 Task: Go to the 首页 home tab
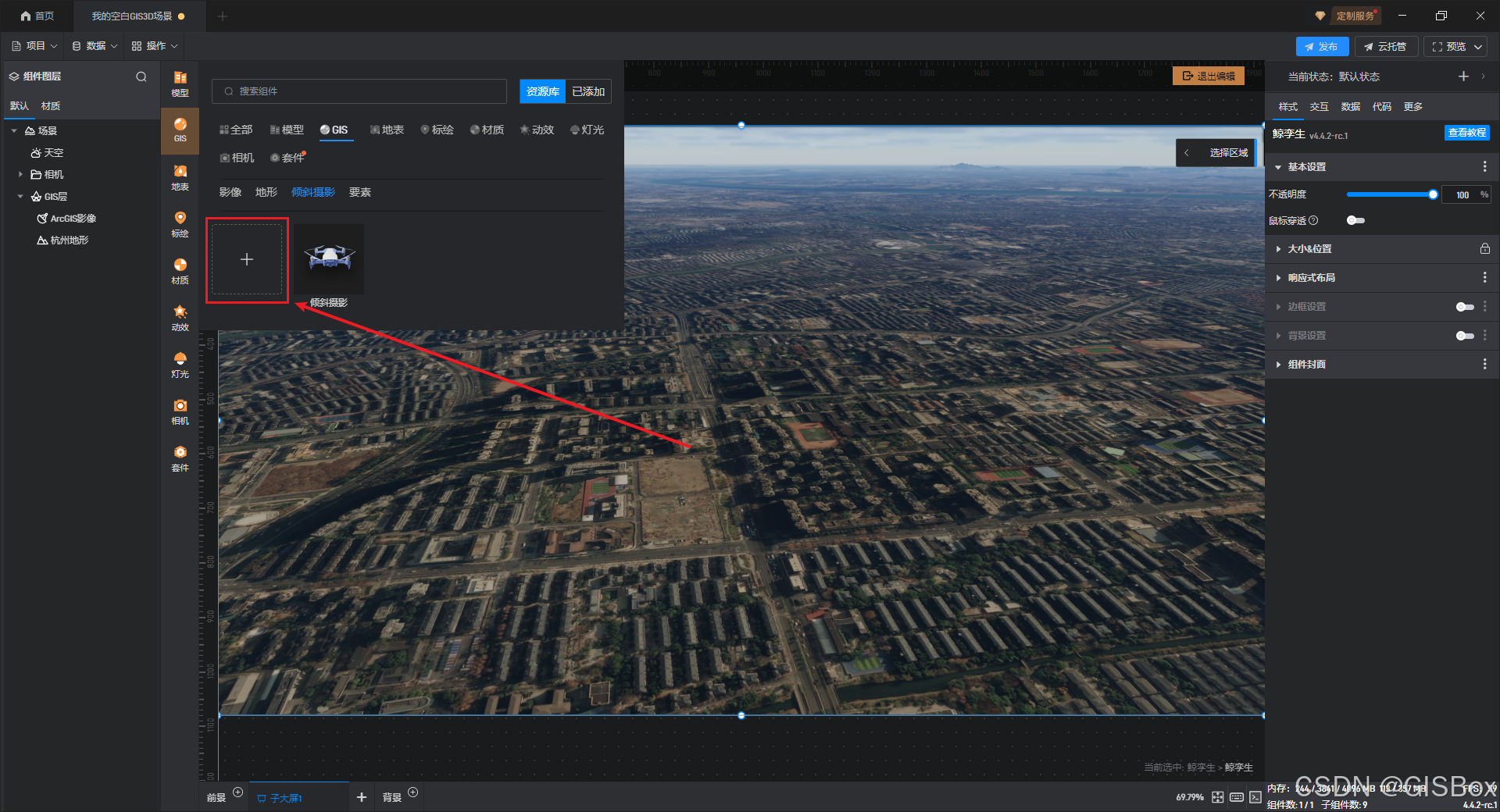(x=37, y=16)
